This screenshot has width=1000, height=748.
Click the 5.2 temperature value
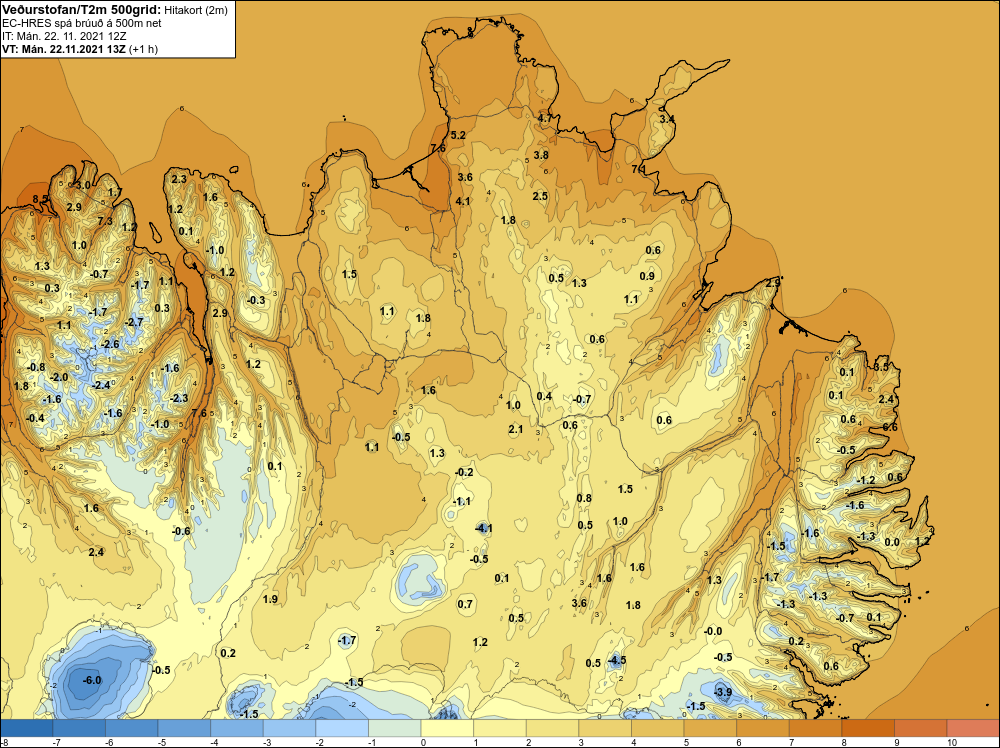458,135
